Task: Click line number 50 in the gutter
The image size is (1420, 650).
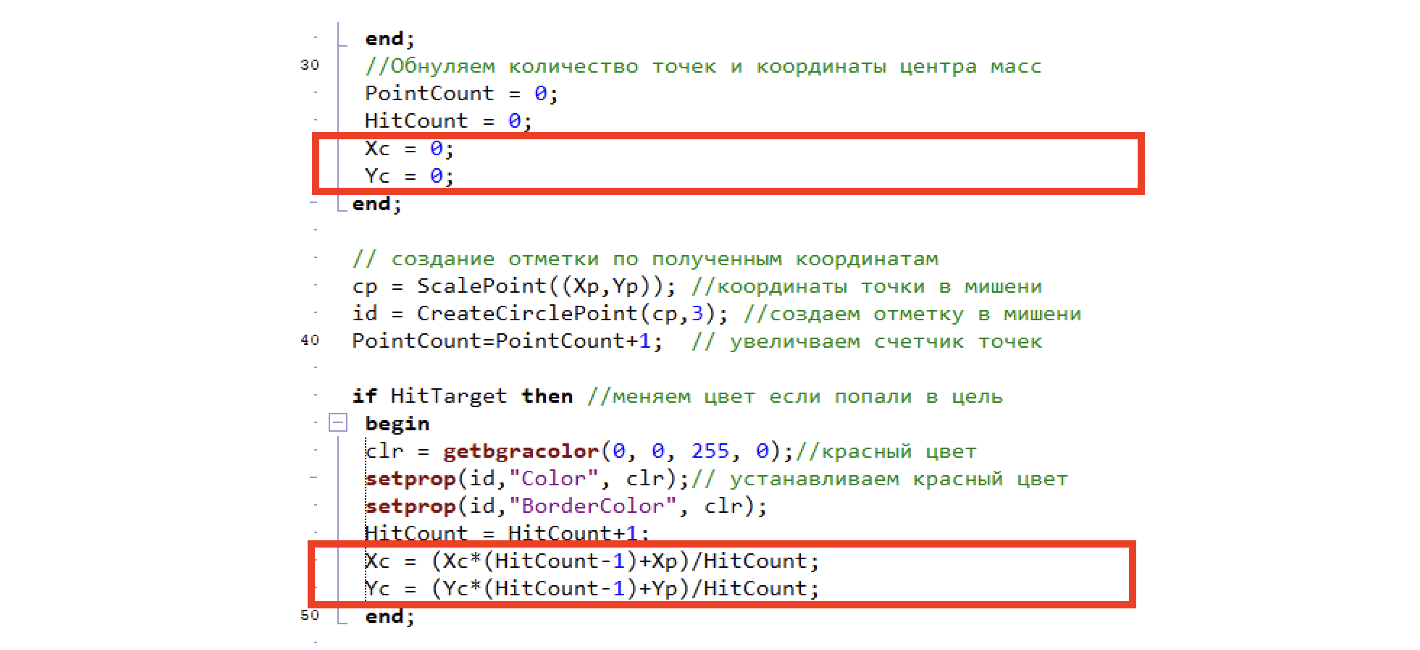Action: tap(309, 615)
